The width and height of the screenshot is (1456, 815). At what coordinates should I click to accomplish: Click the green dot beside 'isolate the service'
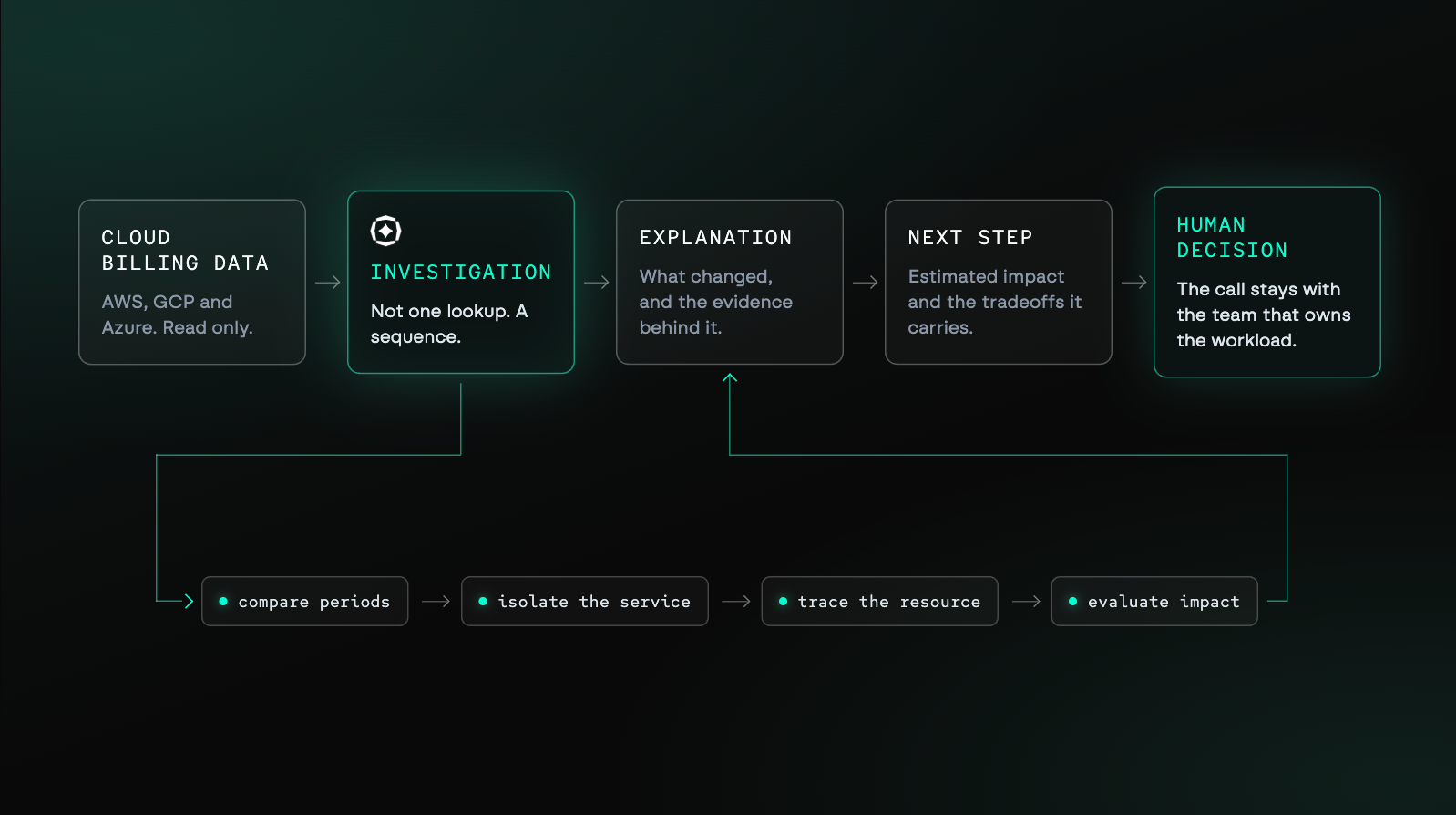pyautogui.click(x=483, y=602)
